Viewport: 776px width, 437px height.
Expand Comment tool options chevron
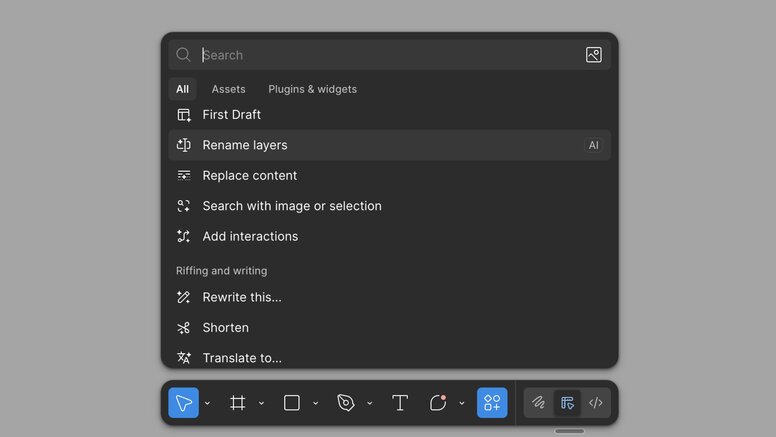(462, 403)
